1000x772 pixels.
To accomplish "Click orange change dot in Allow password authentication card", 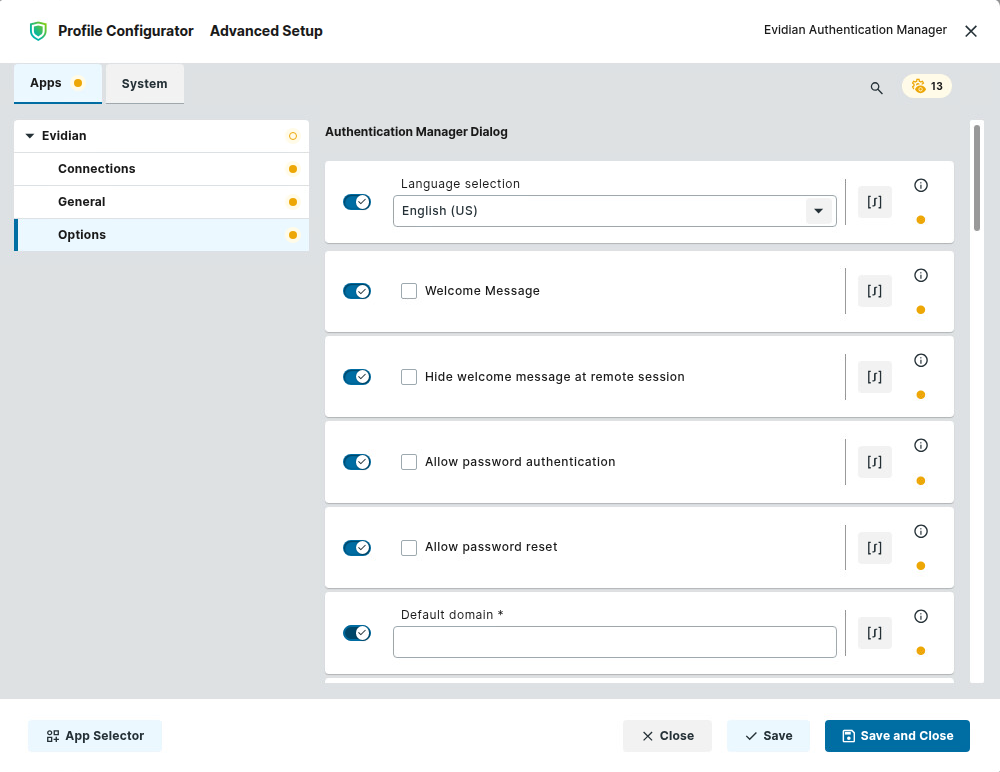I will [920, 480].
